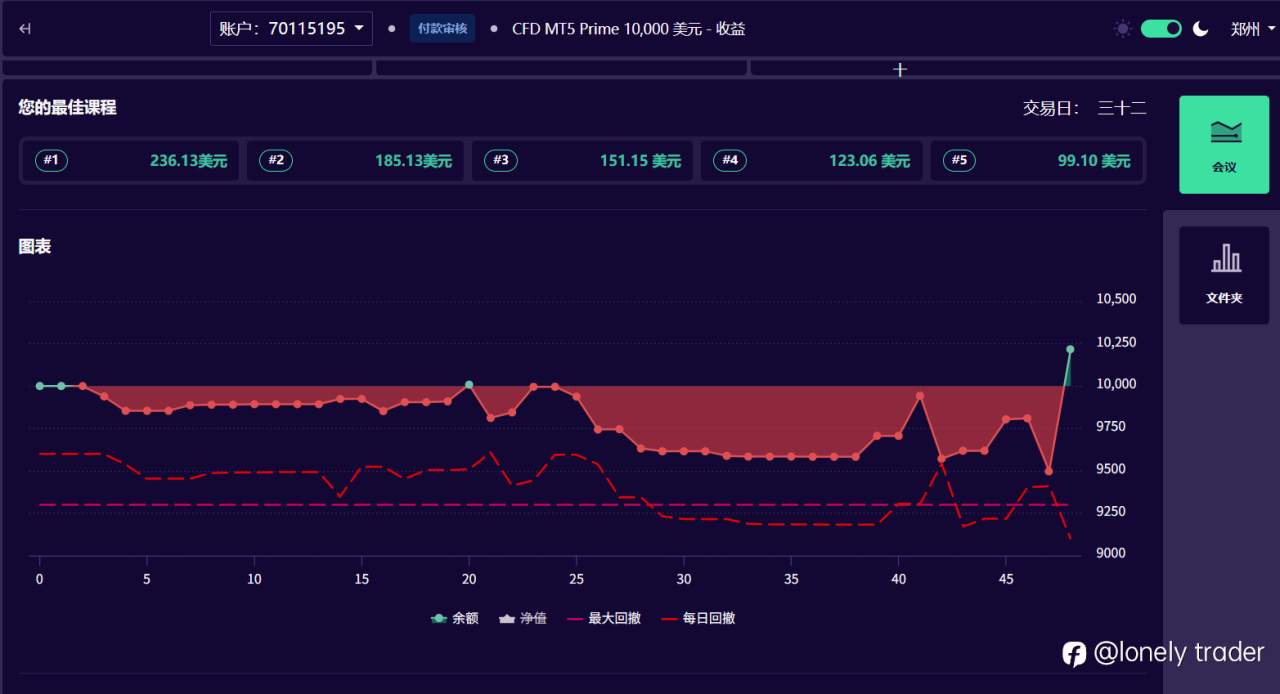
Task: Click the chart icon above 会议
Action: (1225, 132)
